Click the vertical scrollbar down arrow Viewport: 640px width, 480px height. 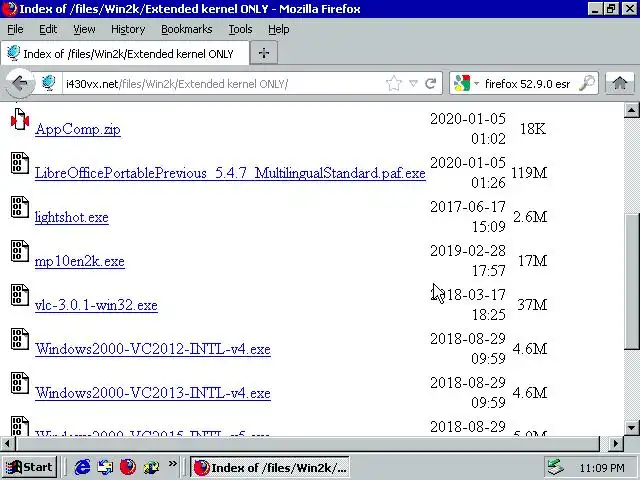pyautogui.click(x=631, y=428)
